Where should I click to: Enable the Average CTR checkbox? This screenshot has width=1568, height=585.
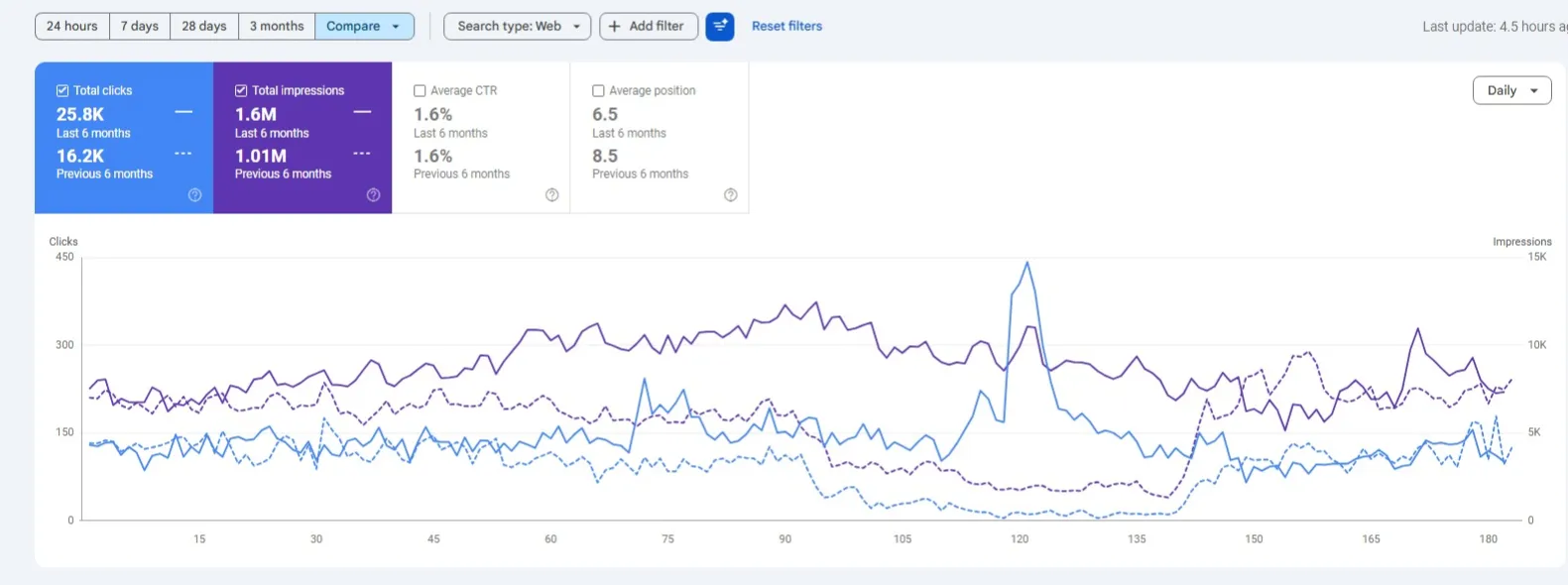tap(420, 90)
